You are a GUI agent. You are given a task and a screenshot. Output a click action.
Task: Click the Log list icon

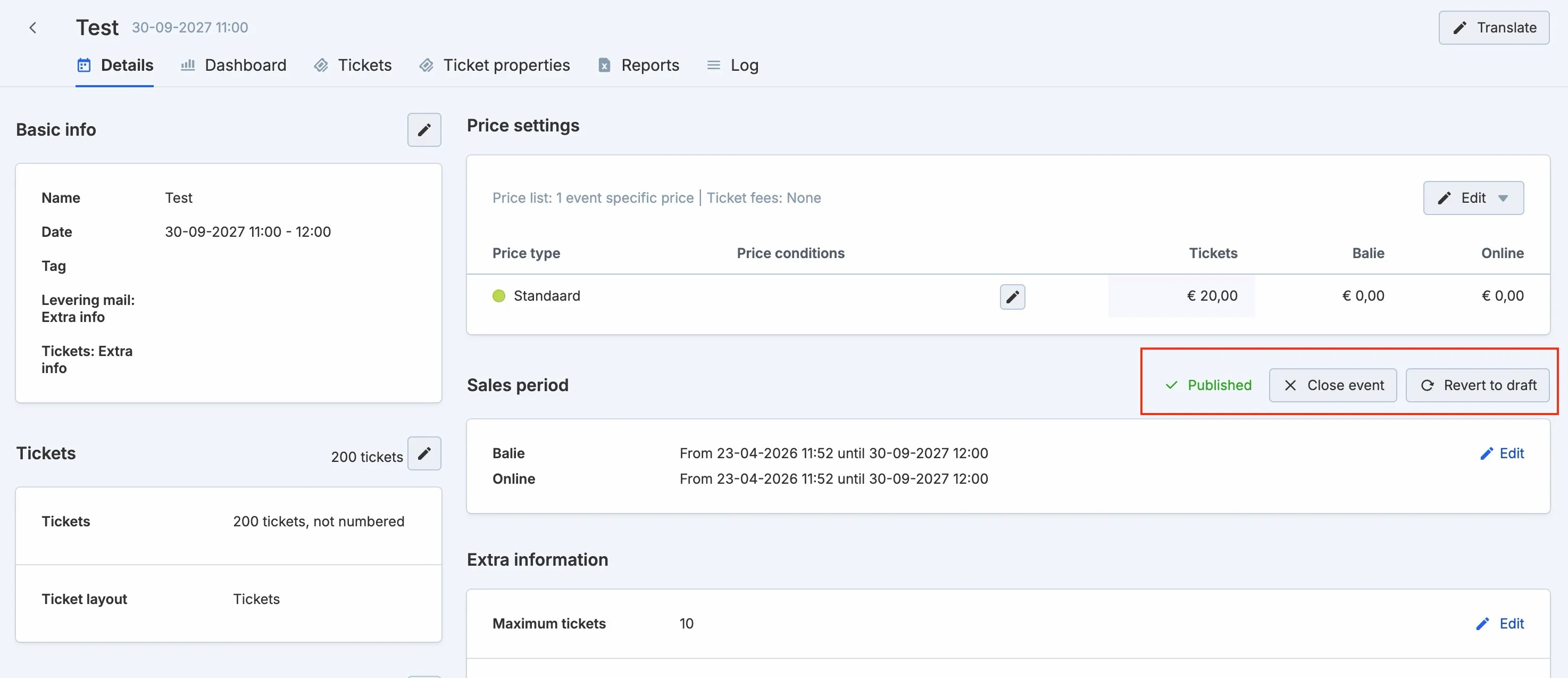tap(713, 65)
